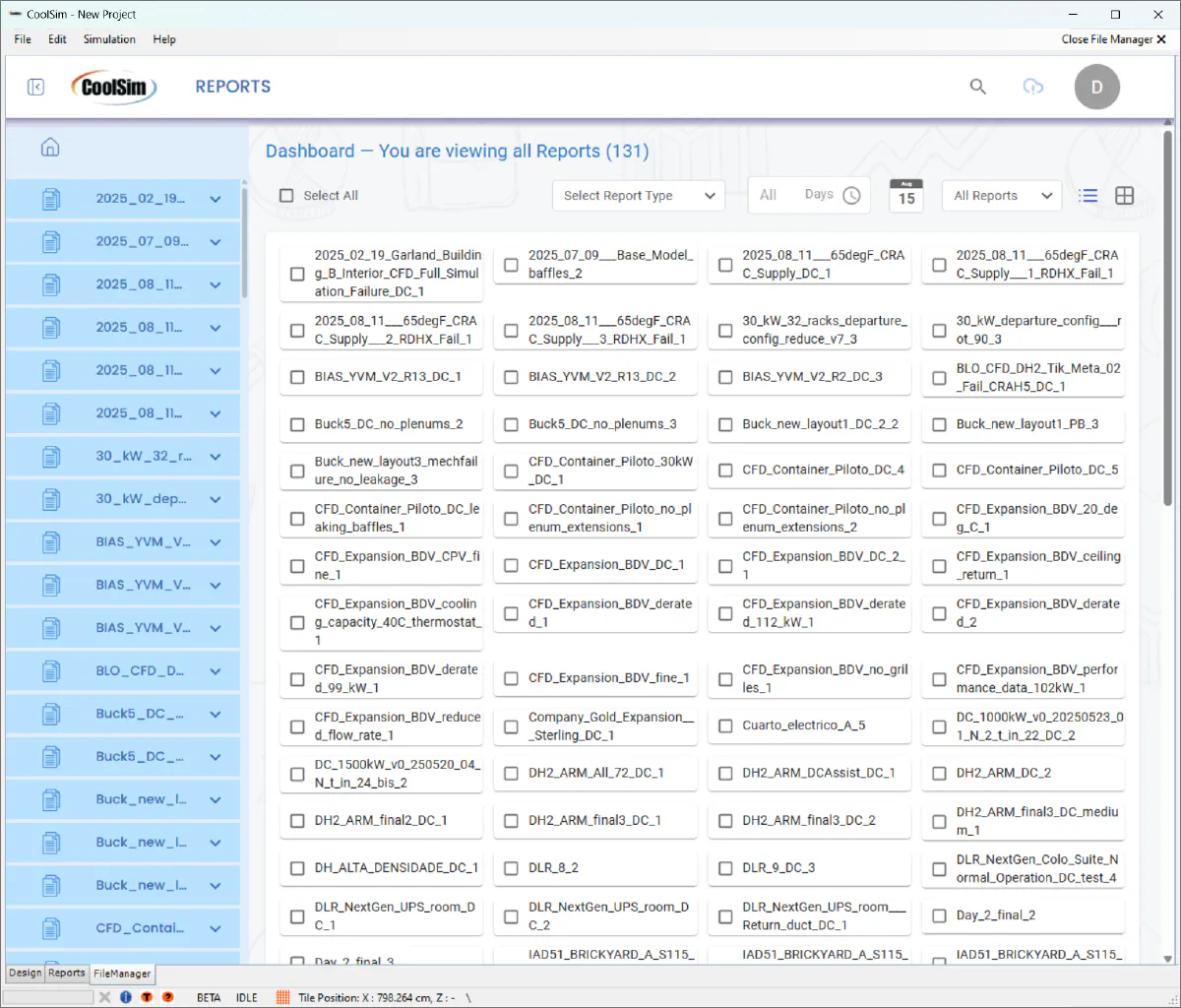This screenshot has height=1008, width=1181.
Task: Open the user avatar D
Action: pos(1097,87)
